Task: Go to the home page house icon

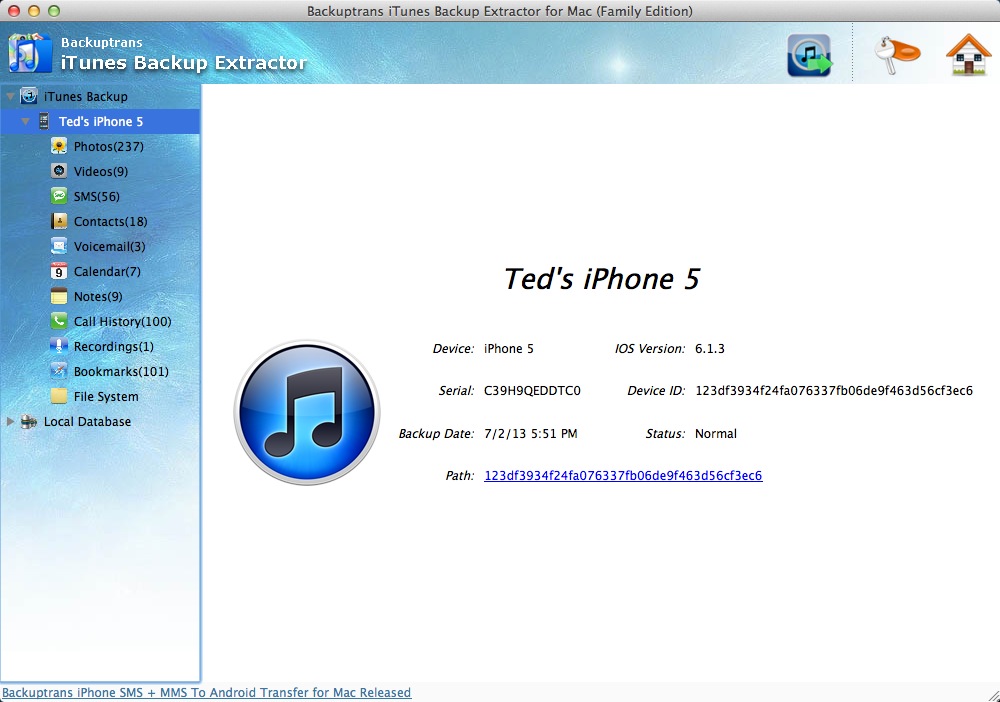Action: point(968,55)
